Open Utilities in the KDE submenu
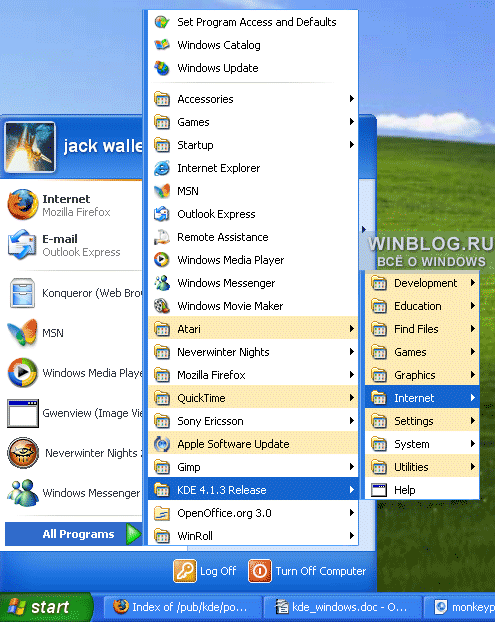Viewport: 495px width, 622px height. tap(422, 467)
